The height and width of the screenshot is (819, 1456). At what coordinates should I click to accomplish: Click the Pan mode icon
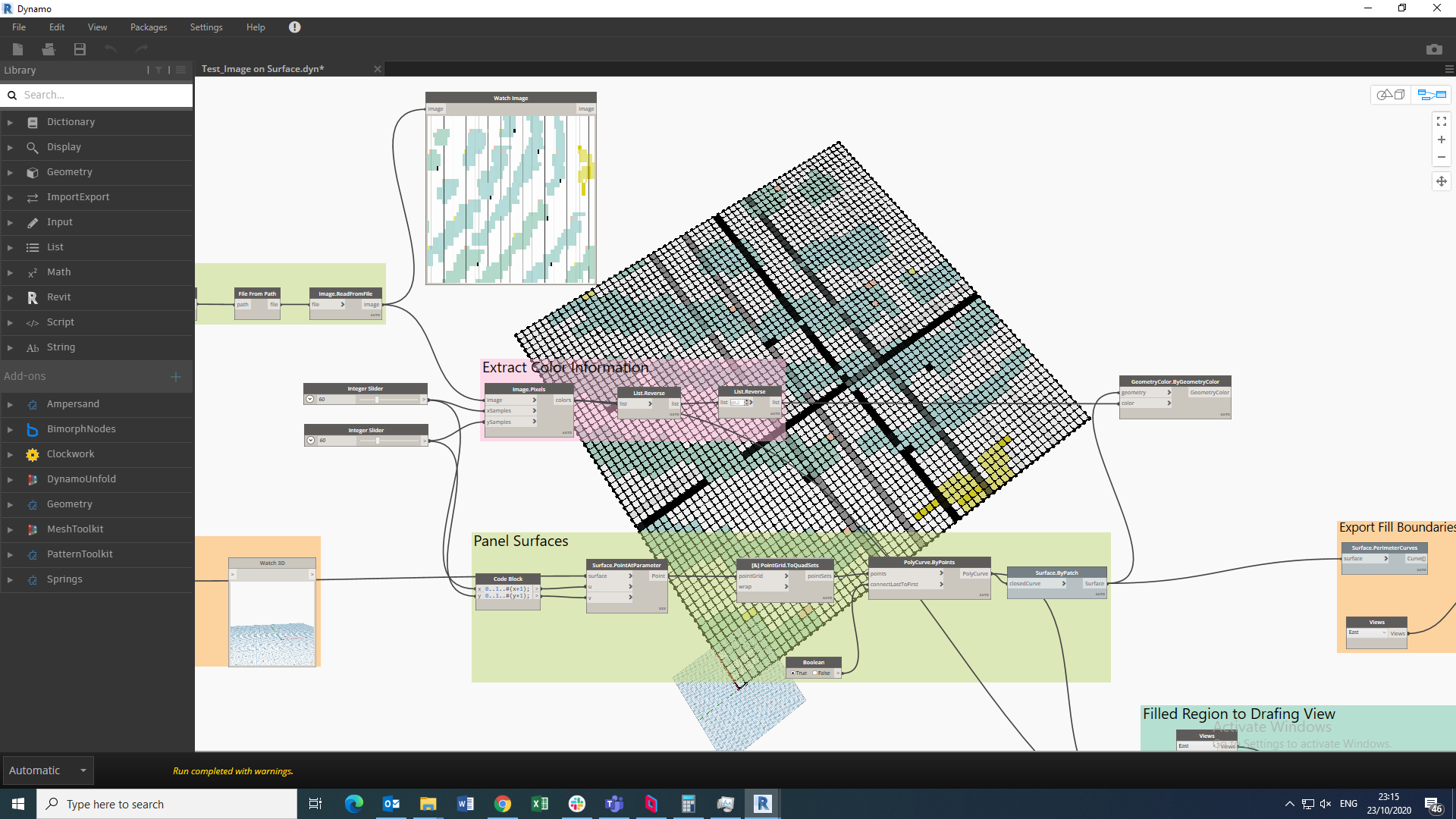pos(1441,181)
